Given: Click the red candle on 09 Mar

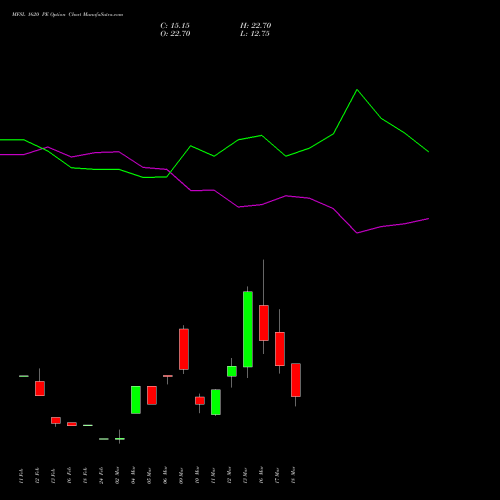Looking at the screenshot, I should (x=184, y=349).
